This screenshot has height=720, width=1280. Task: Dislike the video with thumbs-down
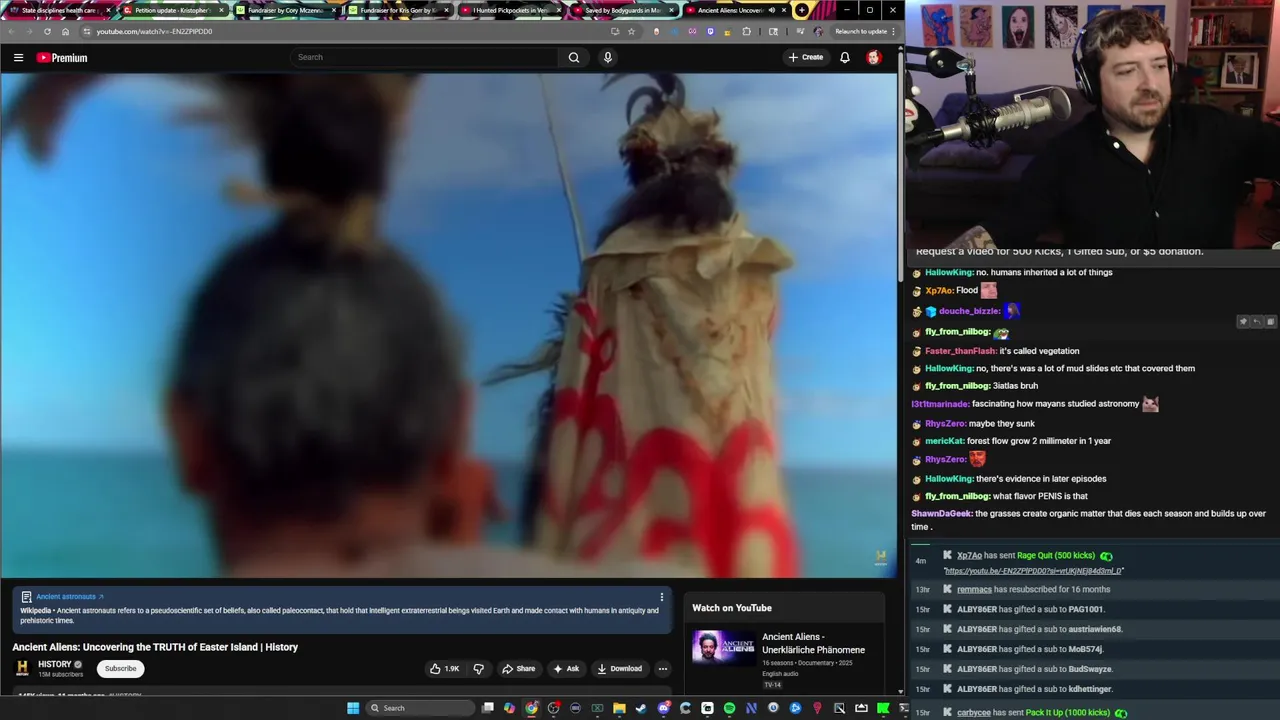478,668
